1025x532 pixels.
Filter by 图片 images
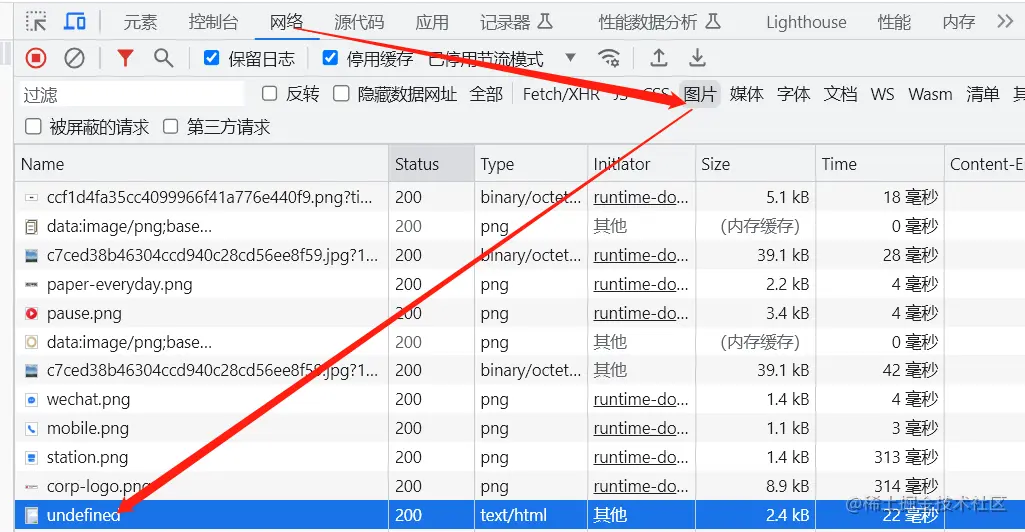click(699, 94)
